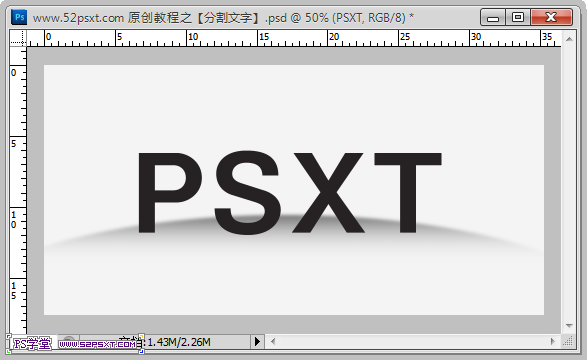Click the document title text in title bar
The height and width of the screenshot is (360, 587).
[223, 18]
